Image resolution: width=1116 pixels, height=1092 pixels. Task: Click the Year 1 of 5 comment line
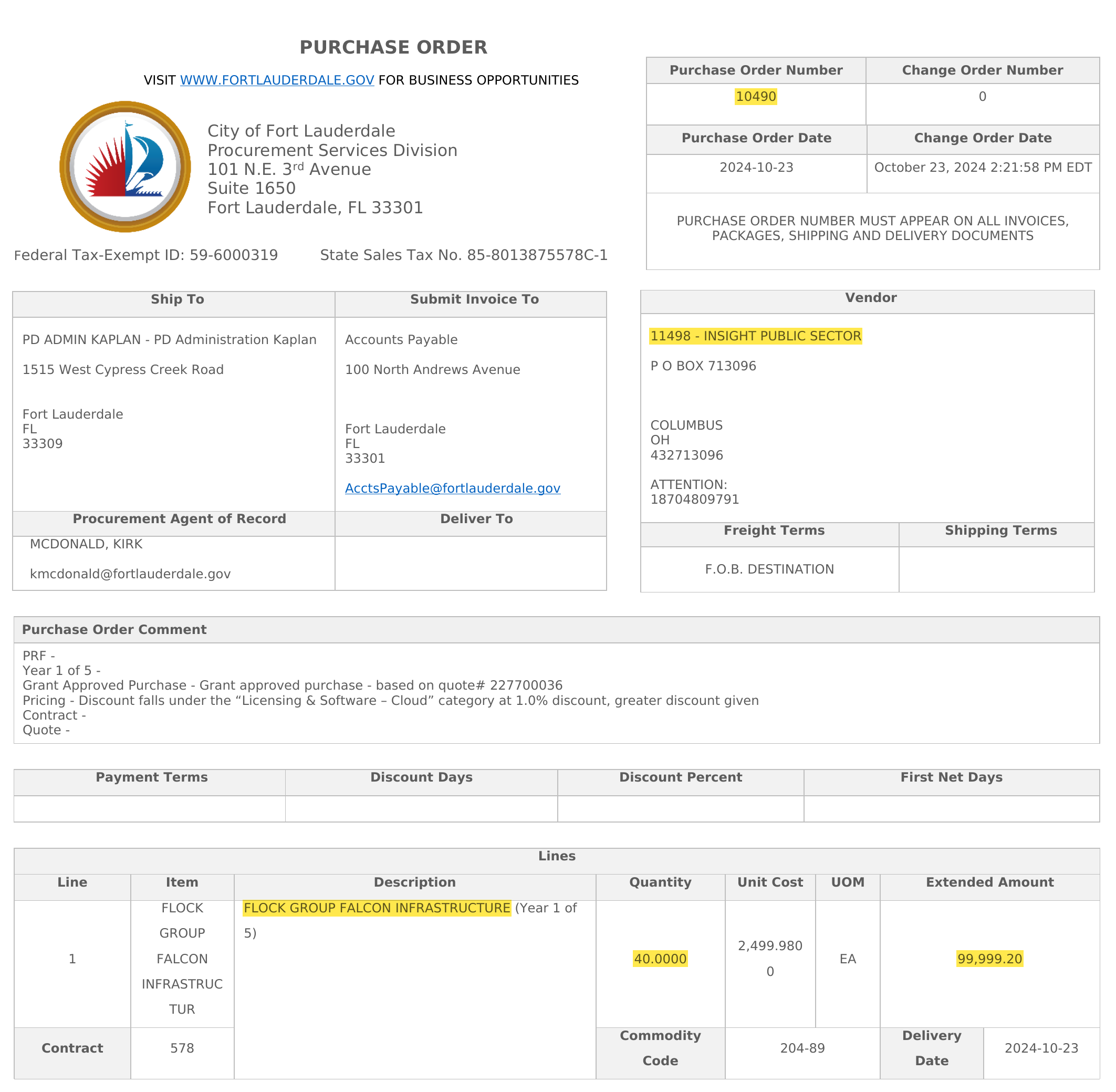61,670
